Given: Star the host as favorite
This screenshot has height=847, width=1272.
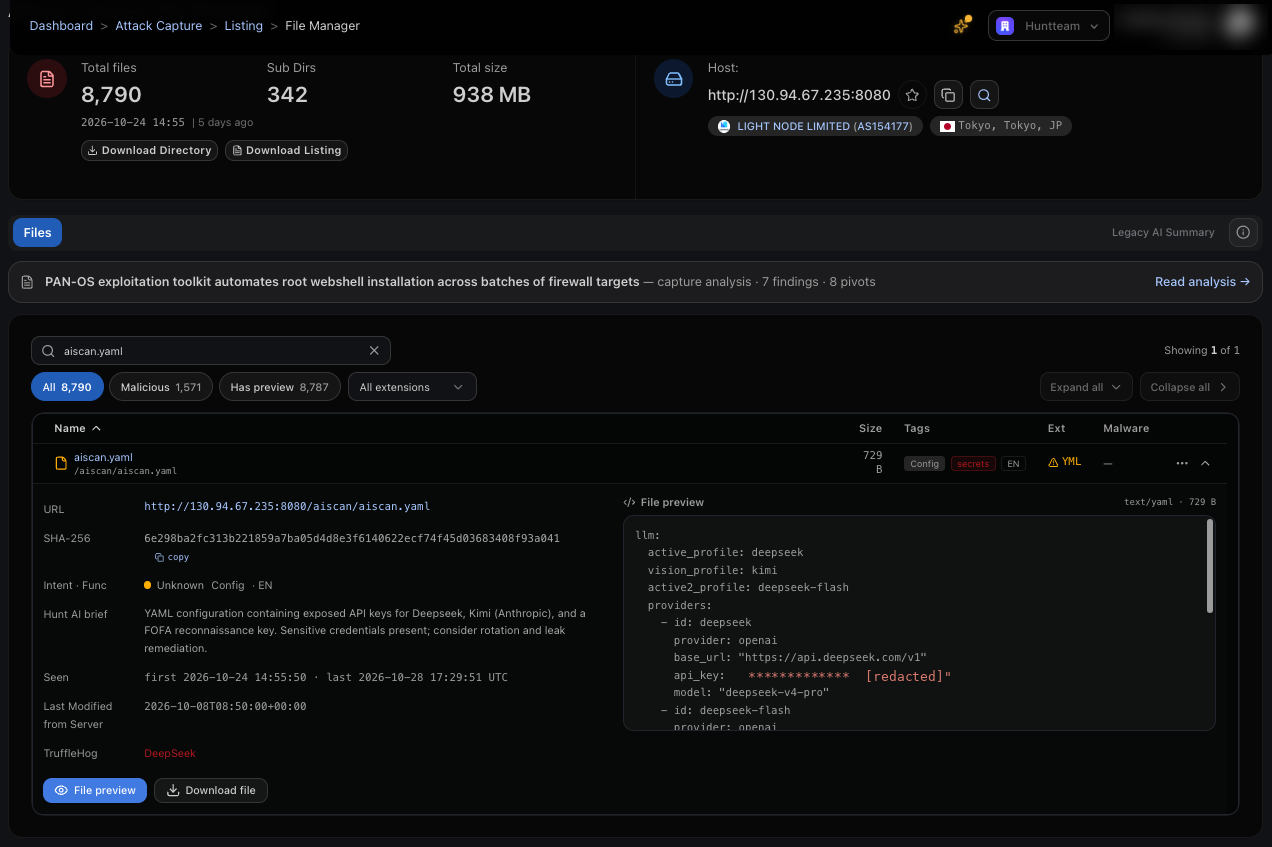Looking at the screenshot, I should click(x=912, y=95).
